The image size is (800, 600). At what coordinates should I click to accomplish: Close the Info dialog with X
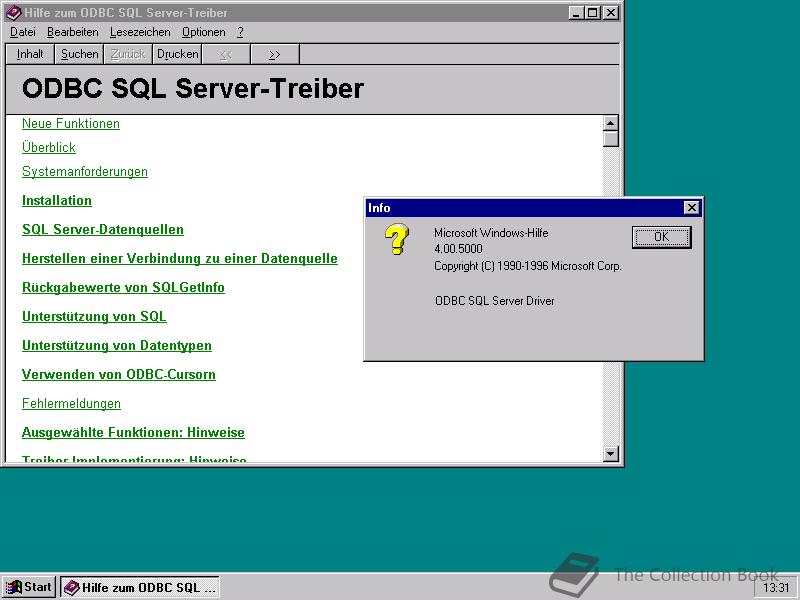[x=691, y=208]
